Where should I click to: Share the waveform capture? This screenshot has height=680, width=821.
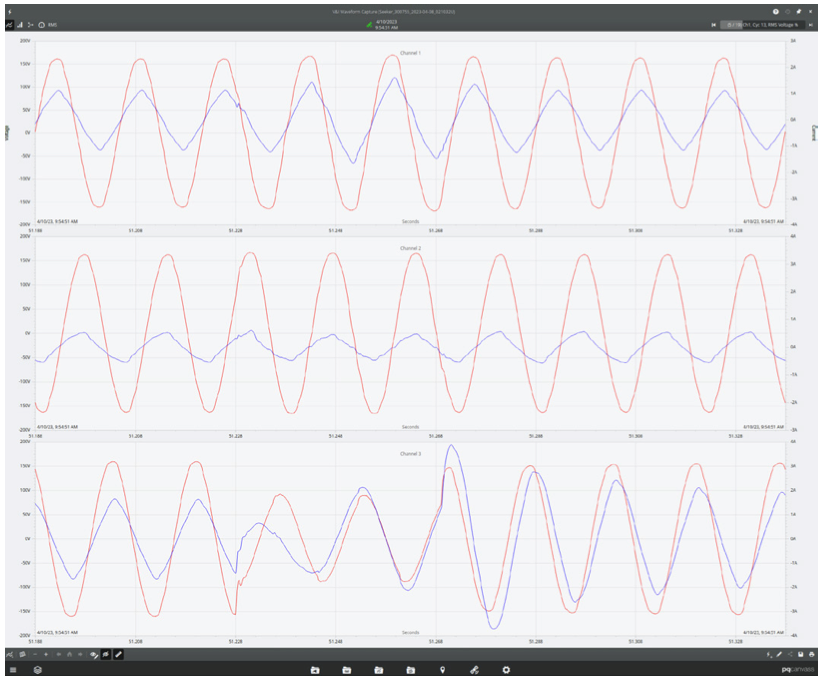pos(790,654)
